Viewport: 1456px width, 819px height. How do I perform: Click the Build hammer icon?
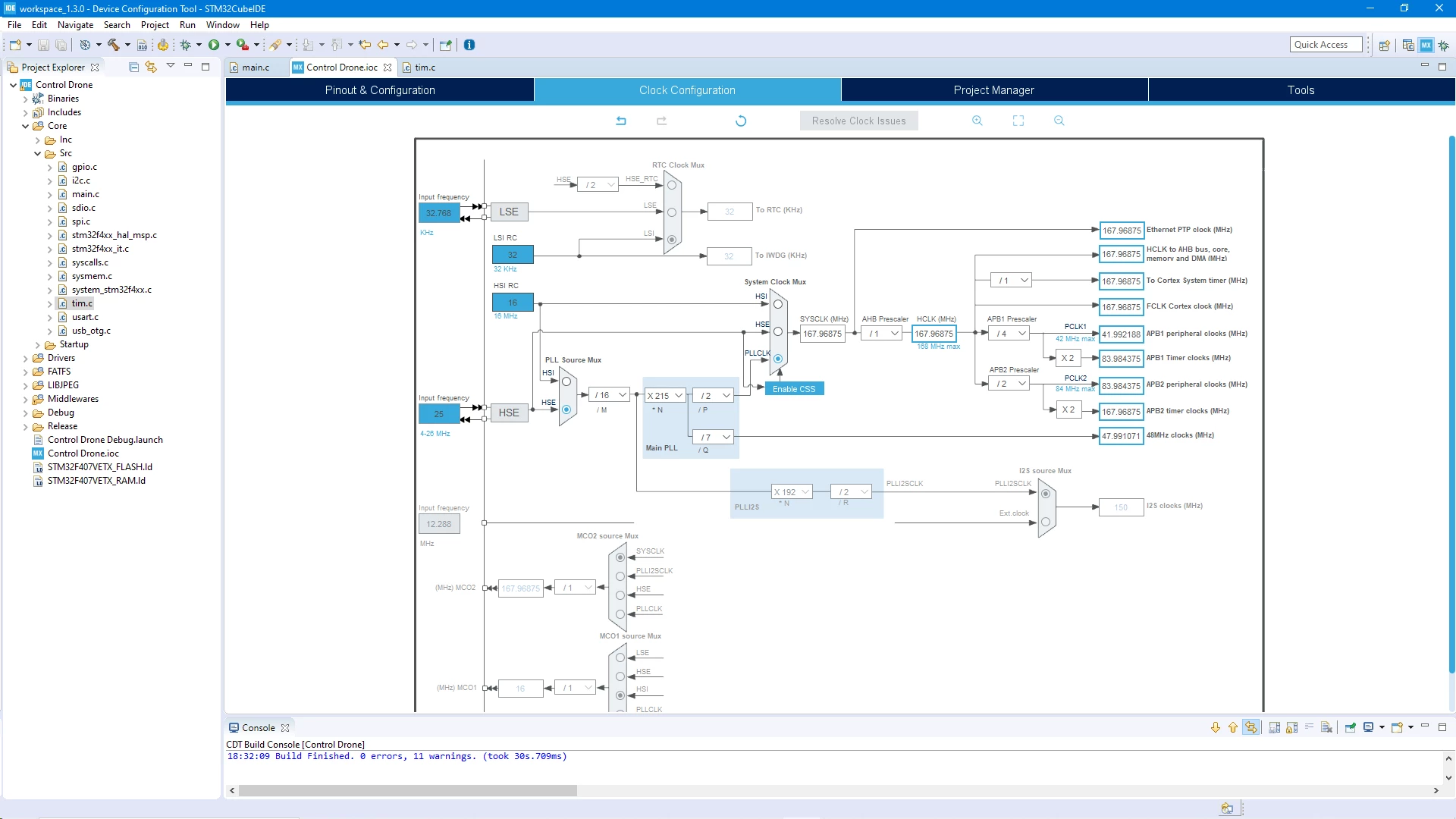(x=114, y=45)
